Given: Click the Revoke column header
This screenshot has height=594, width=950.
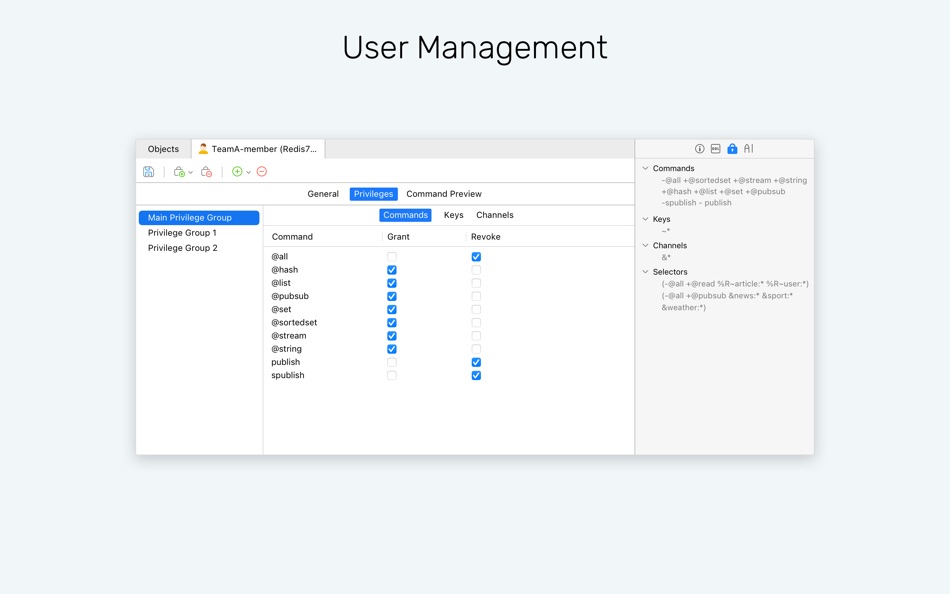Looking at the screenshot, I should [x=486, y=237].
